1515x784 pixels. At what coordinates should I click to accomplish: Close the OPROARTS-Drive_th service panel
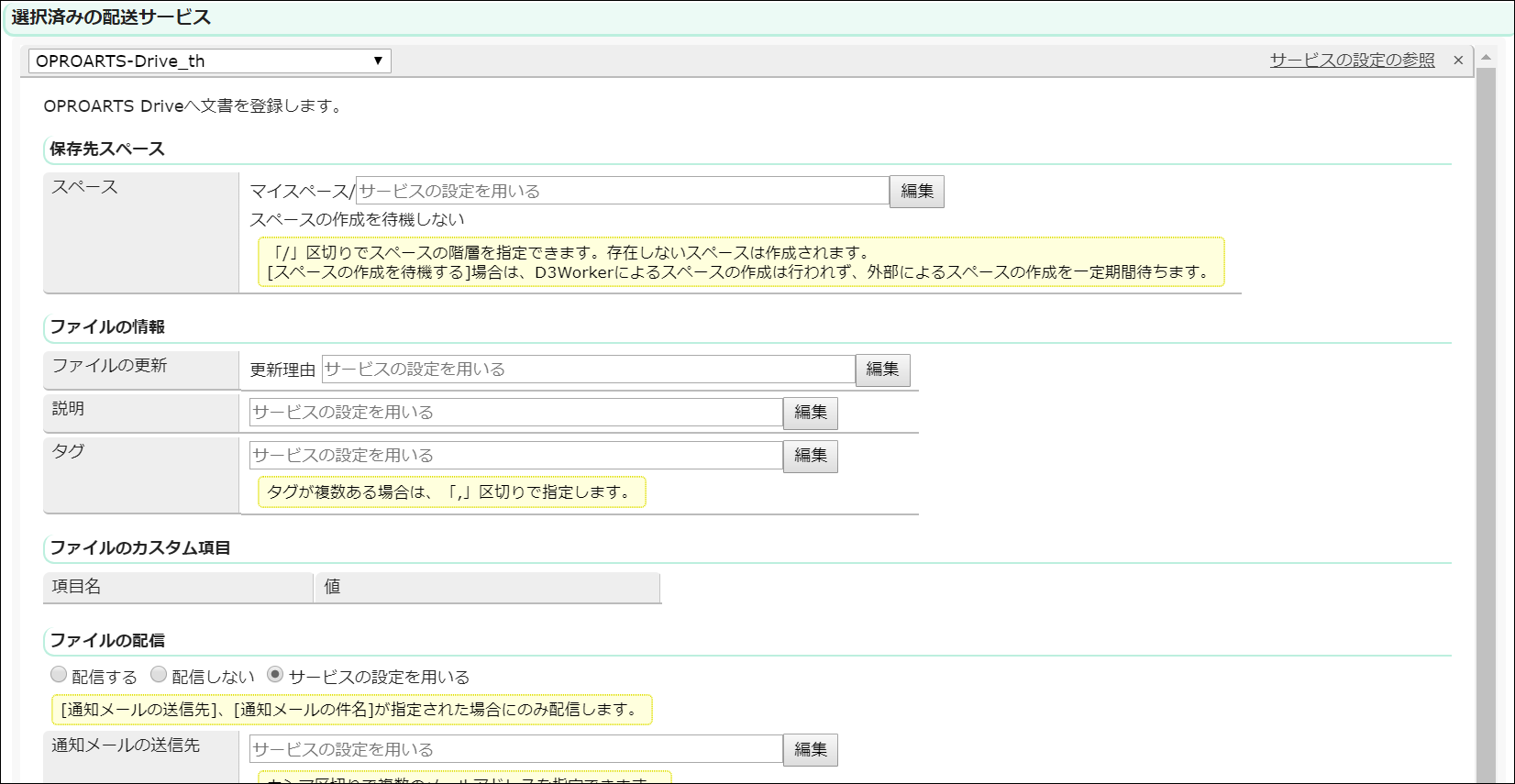click(x=1458, y=61)
